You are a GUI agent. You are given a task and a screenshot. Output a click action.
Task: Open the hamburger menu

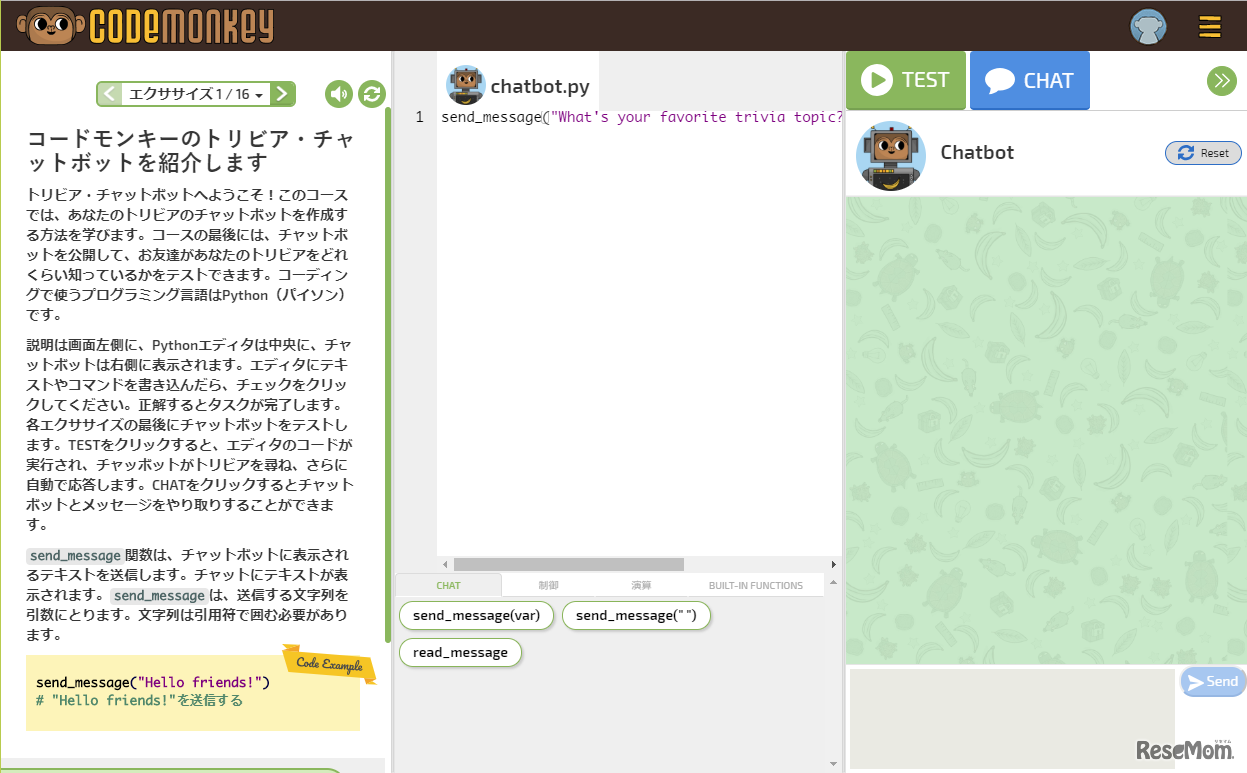[x=1210, y=26]
